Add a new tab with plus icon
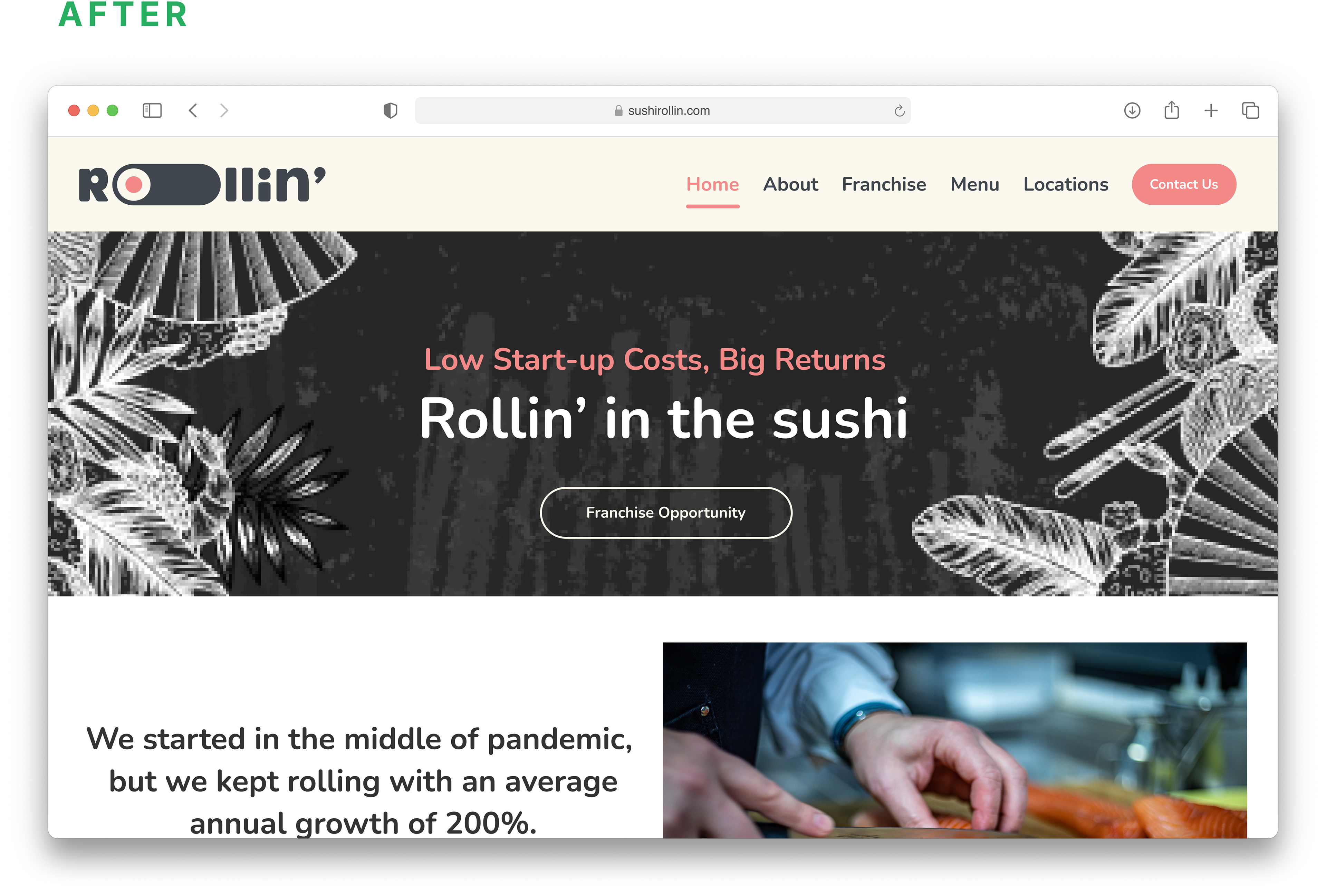The image size is (1326, 896). (1211, 111)
